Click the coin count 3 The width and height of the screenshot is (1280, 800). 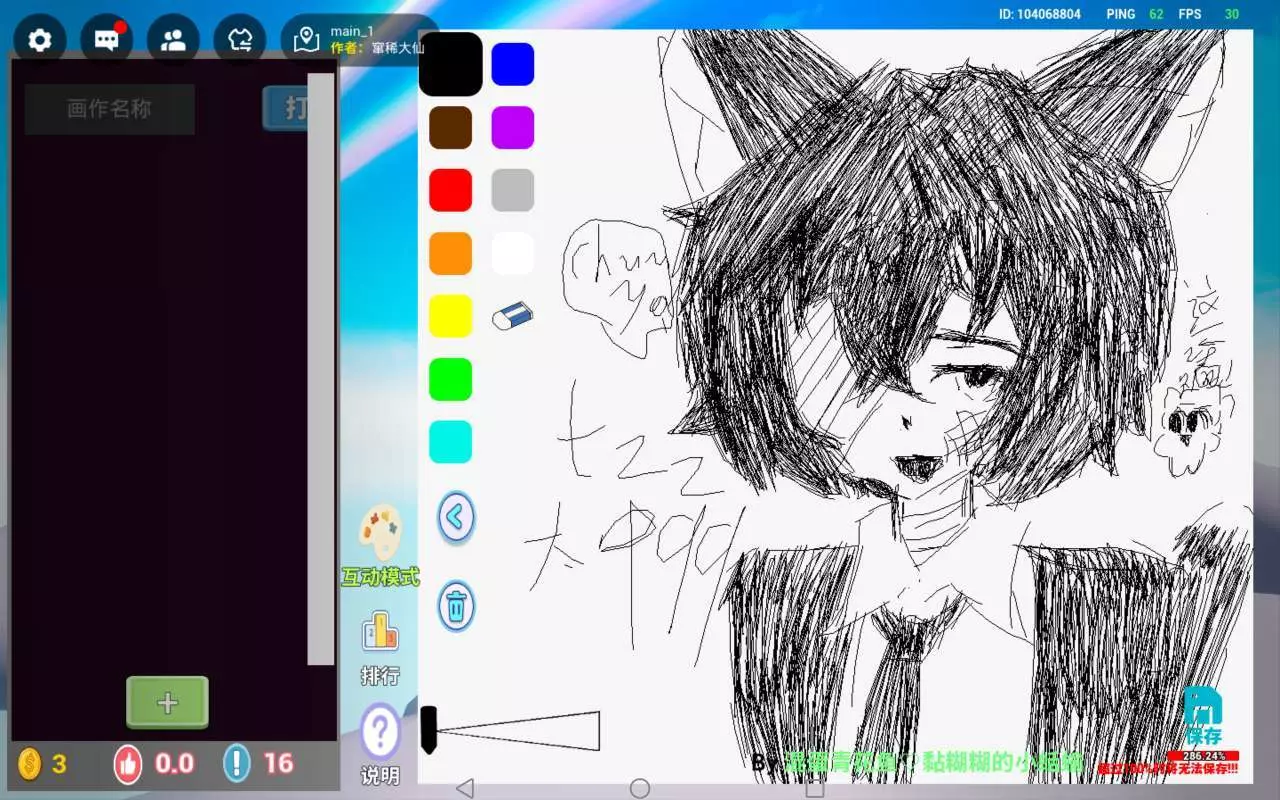click(x=59, y=765)
